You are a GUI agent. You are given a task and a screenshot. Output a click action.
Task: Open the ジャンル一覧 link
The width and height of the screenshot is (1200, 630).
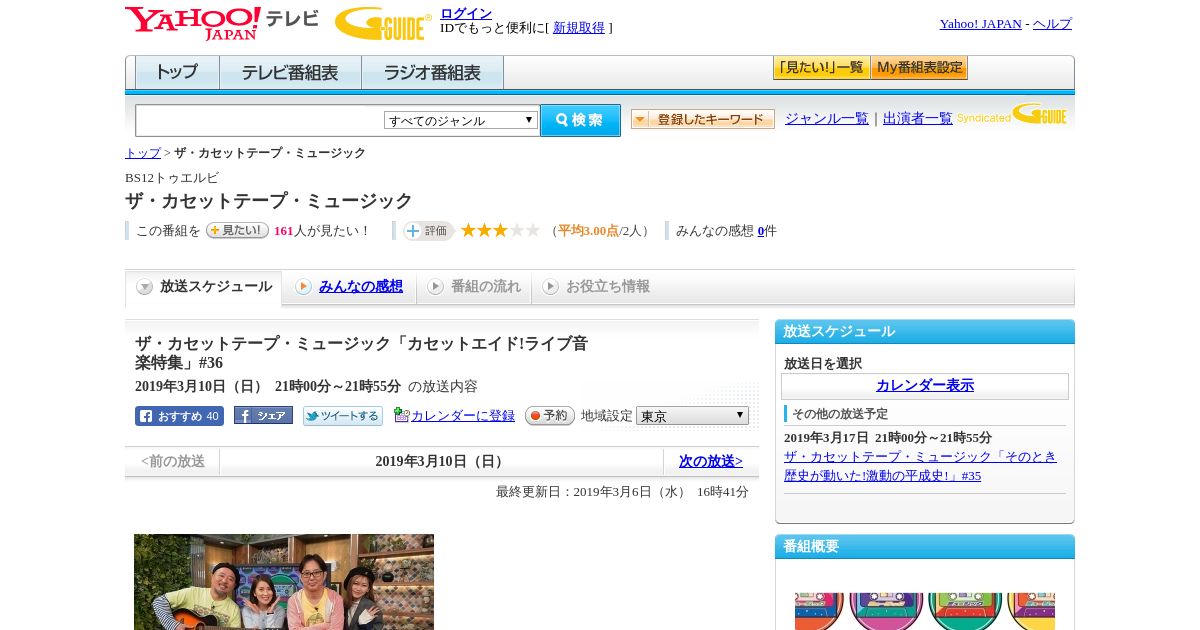click(826, 118)
